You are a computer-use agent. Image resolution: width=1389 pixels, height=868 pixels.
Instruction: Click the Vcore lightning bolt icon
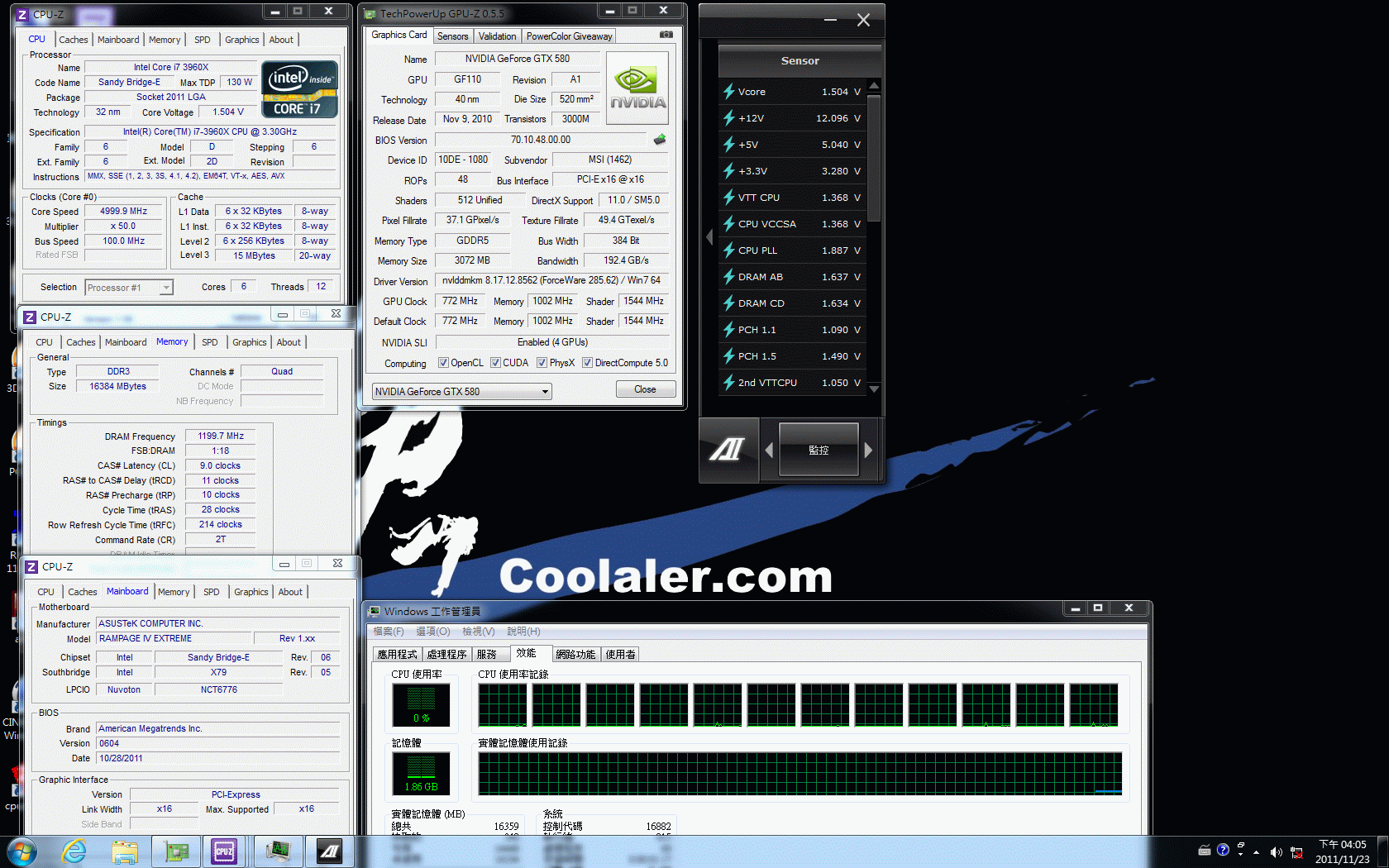click(729, 92)
